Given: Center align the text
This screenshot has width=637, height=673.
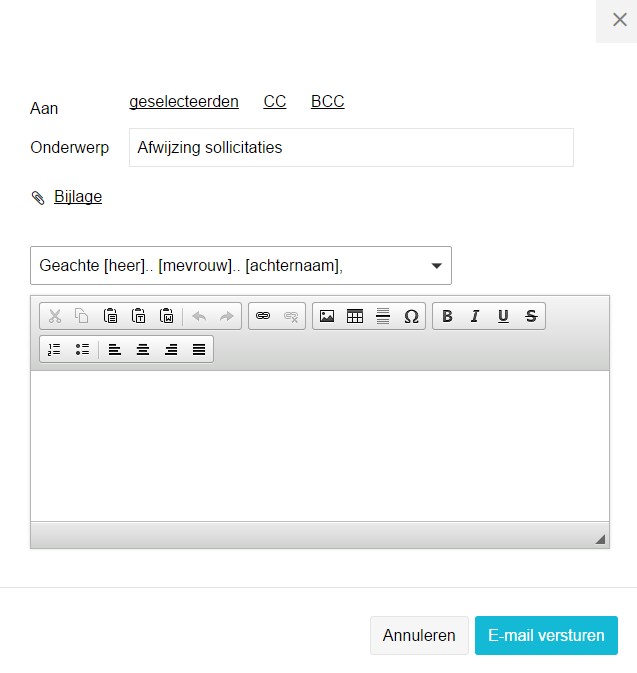Looking at the screenshot, I should click(x=143, y=349).
